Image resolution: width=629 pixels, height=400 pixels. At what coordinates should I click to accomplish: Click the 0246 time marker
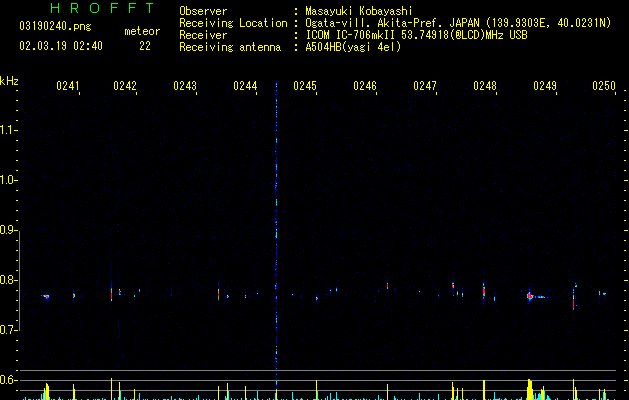click(365, 86)
